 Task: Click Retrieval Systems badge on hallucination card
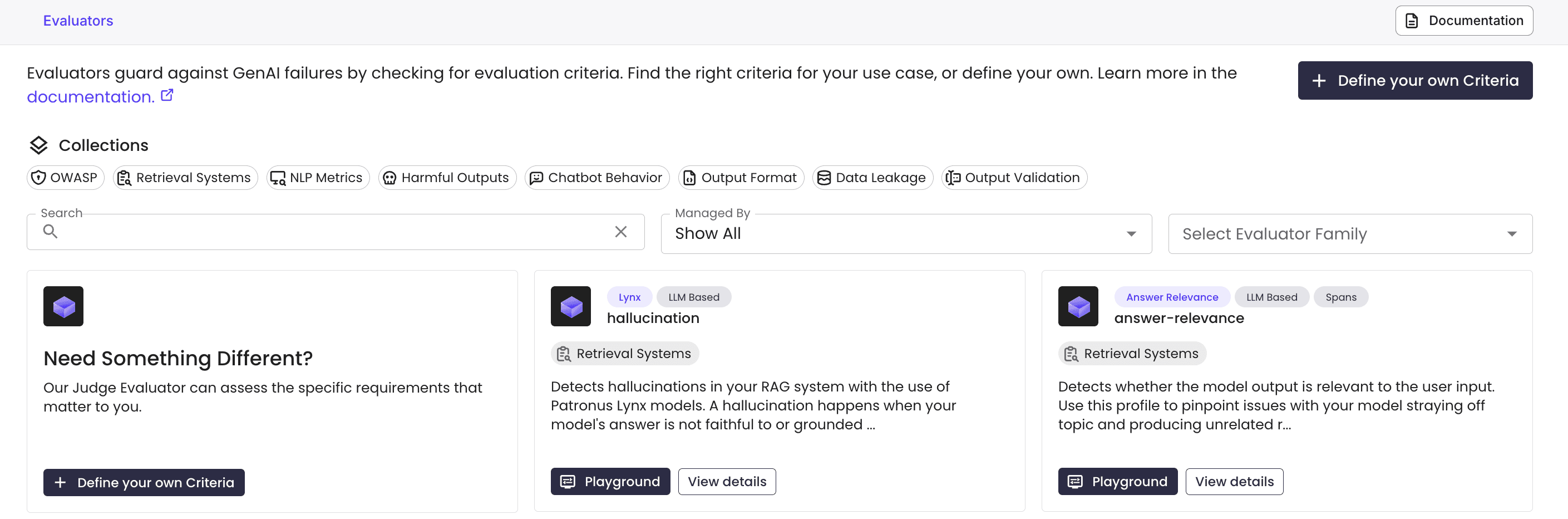624,354
